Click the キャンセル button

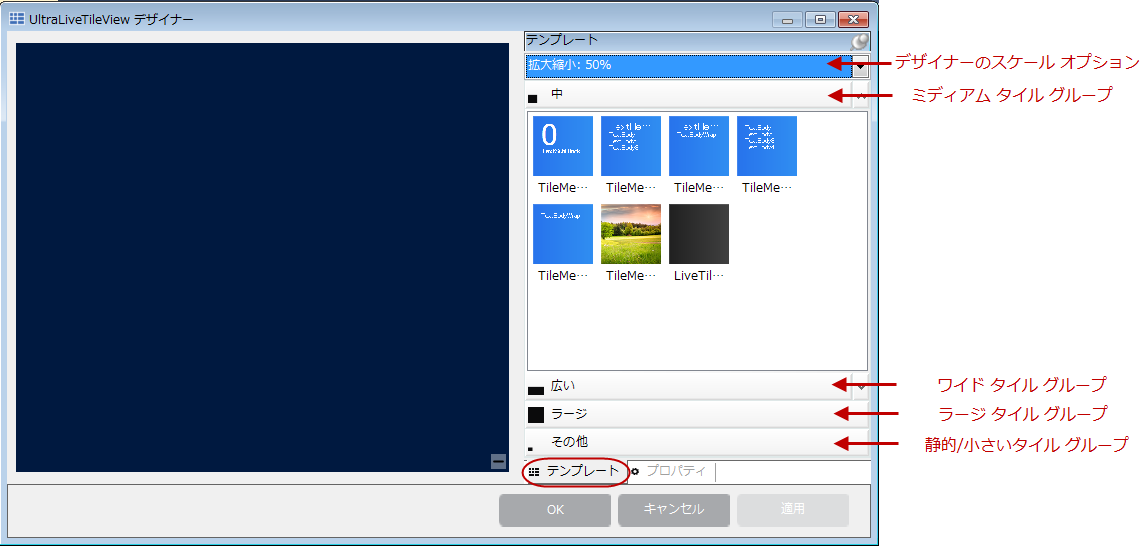[x=674, y=510]
